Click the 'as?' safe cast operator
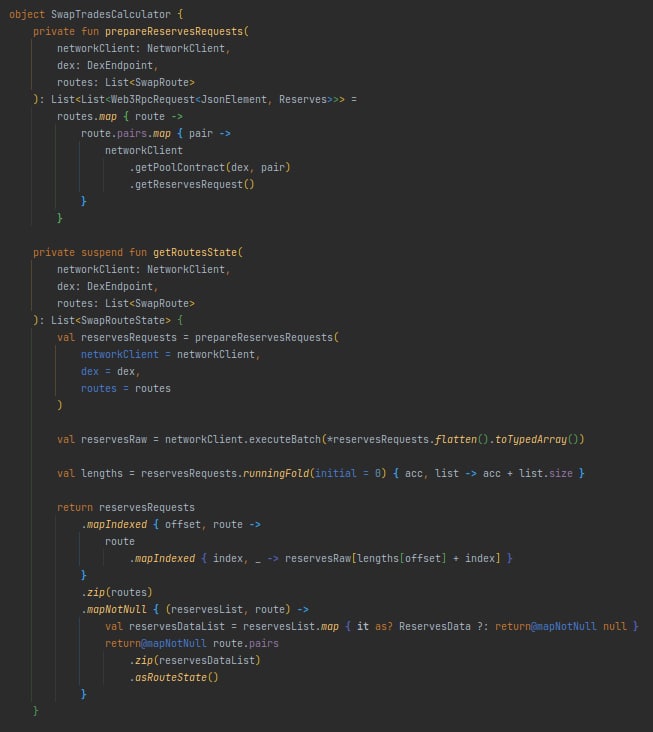Viewport: 653px width, 732px height. [x=384, y=626]
